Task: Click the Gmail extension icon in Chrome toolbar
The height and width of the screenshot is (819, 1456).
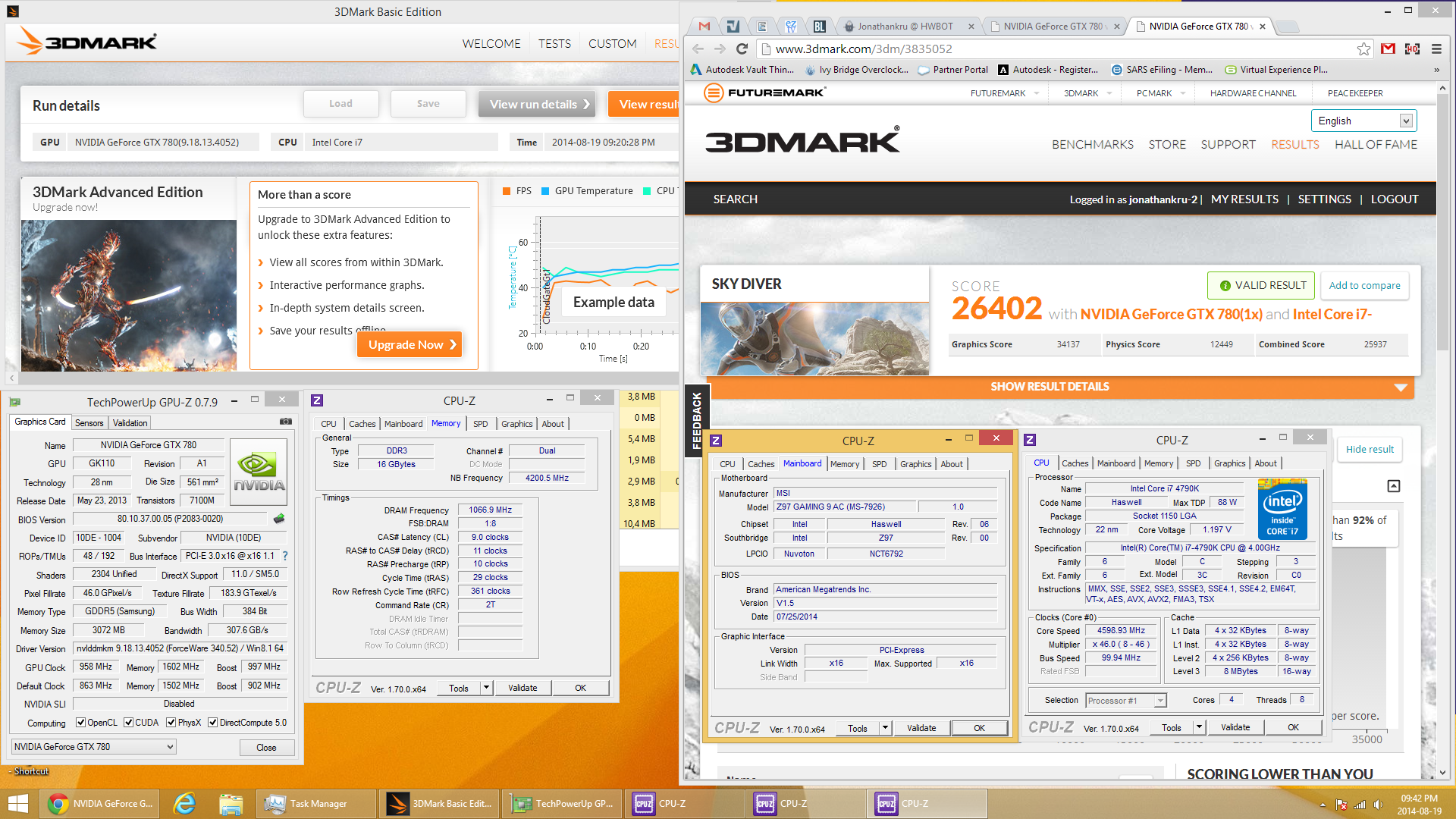Action: coord(1388,49)
